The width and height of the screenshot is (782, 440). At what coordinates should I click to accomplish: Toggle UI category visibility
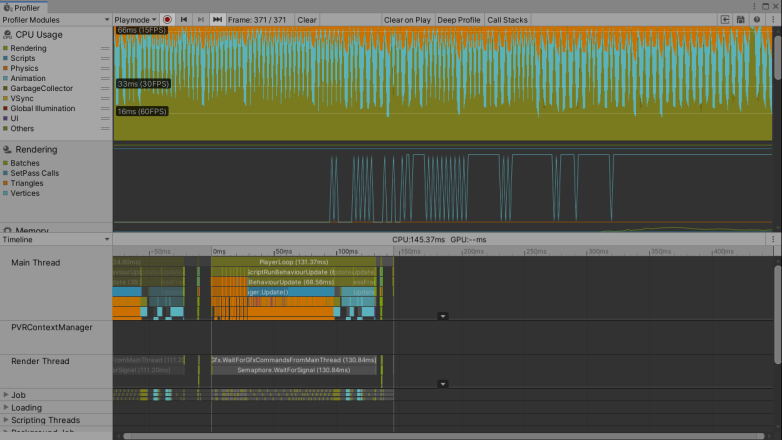tap(5, 118)
